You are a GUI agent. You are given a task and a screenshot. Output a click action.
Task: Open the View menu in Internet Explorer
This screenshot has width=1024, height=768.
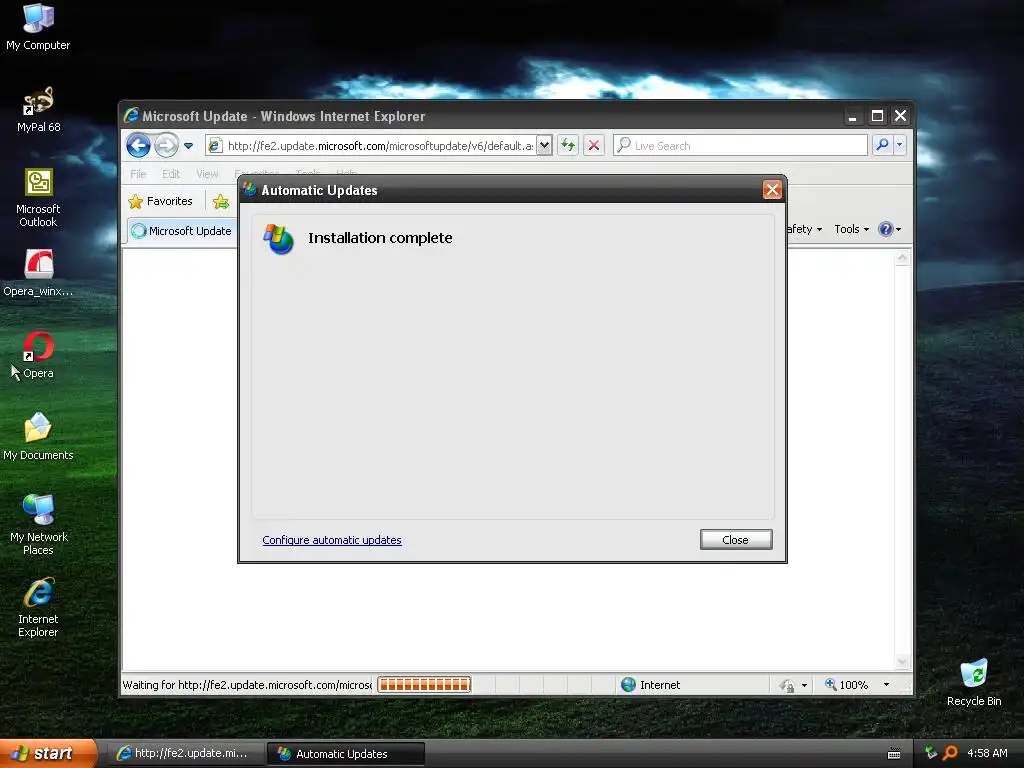coord(207,174)
